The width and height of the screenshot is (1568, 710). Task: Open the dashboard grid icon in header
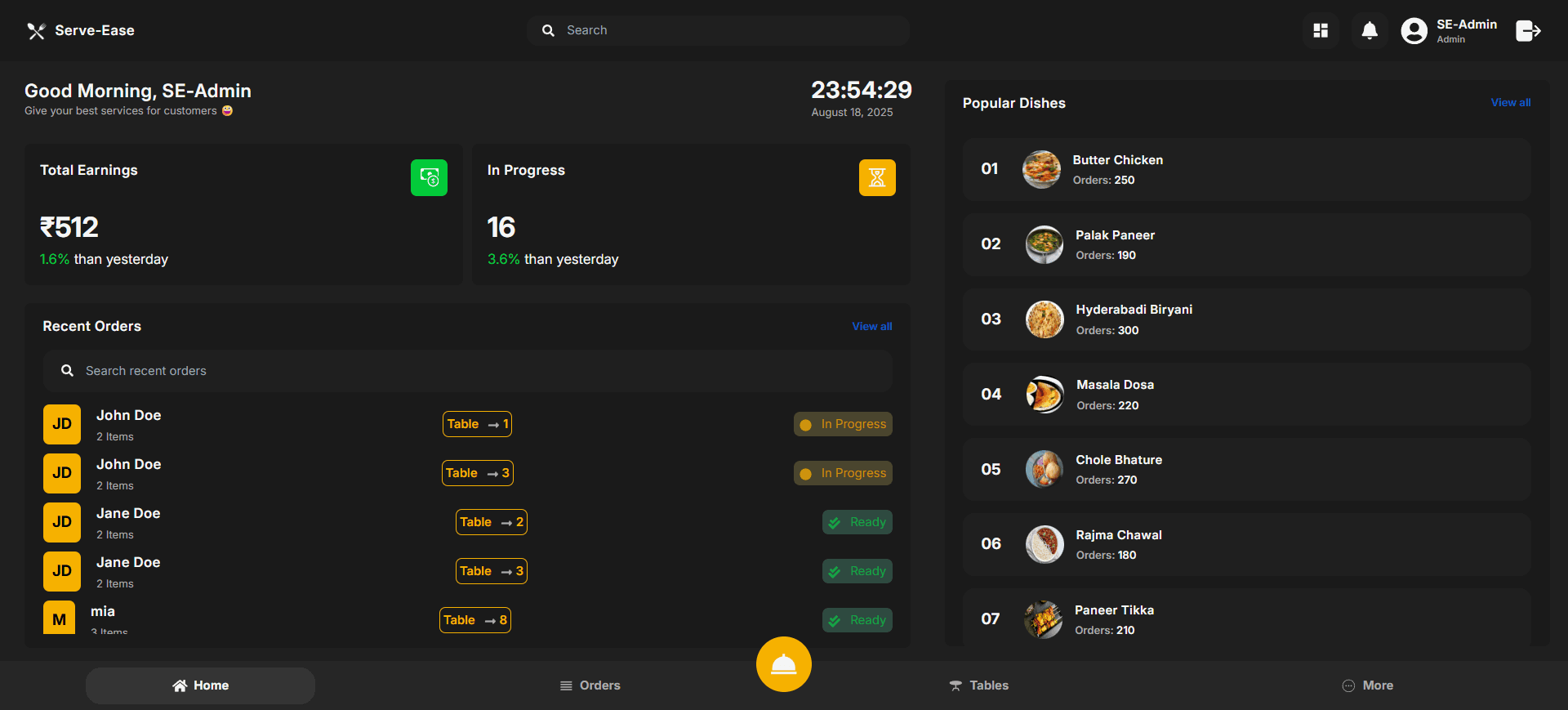(1321, 31)
